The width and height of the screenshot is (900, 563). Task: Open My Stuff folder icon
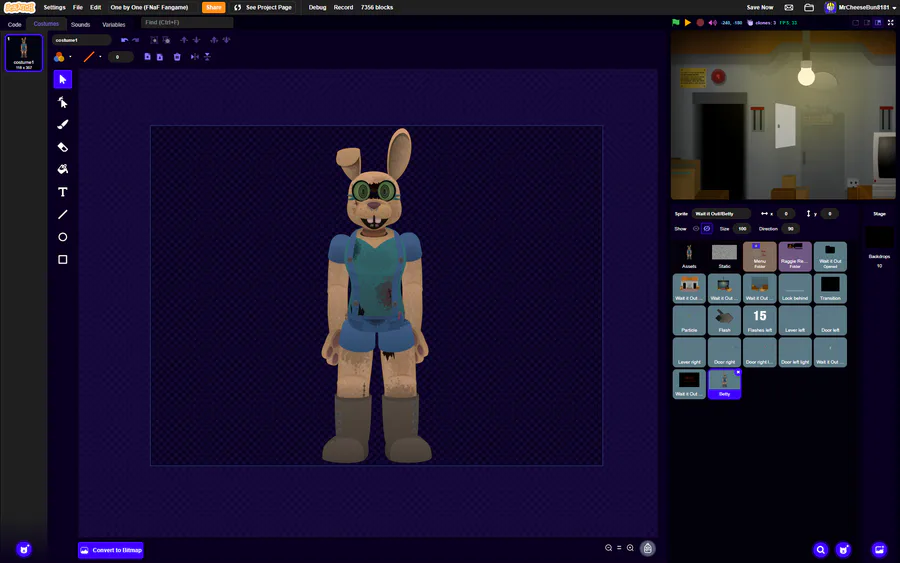809,7
